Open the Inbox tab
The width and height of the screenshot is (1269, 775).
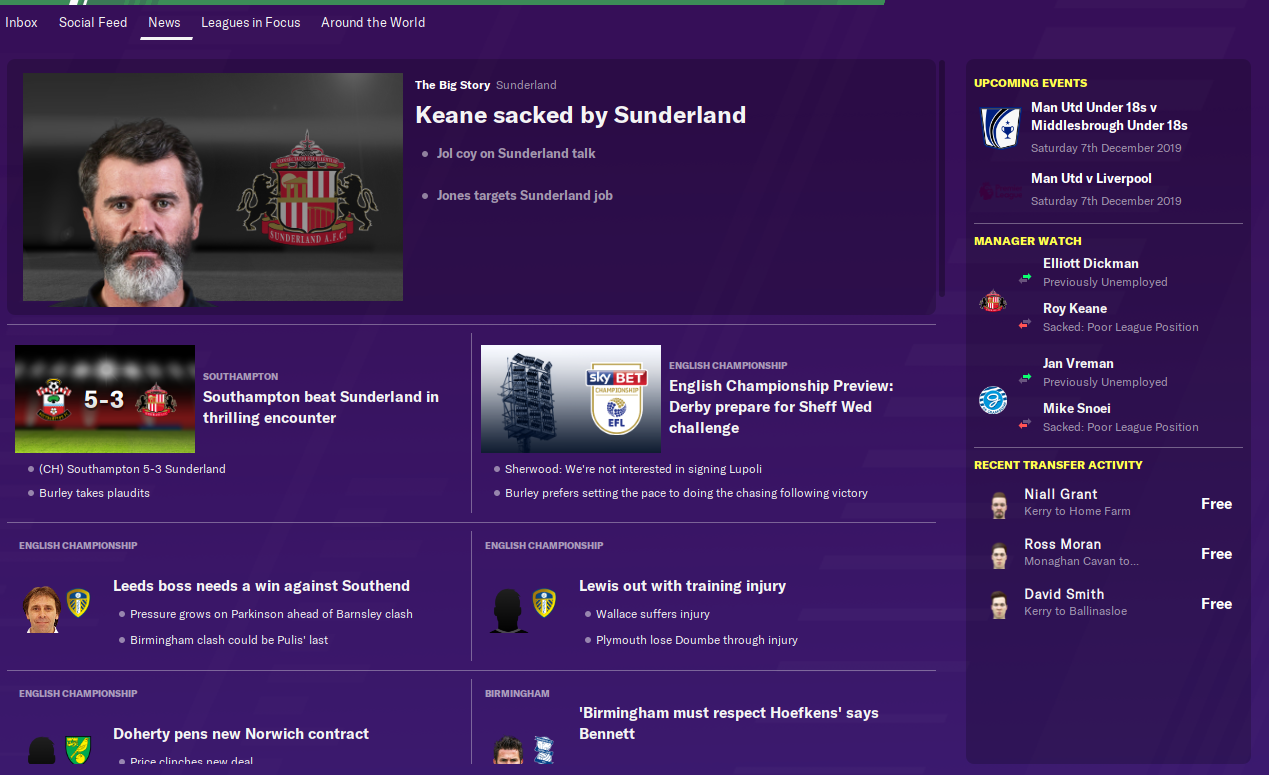click(21, 22)
